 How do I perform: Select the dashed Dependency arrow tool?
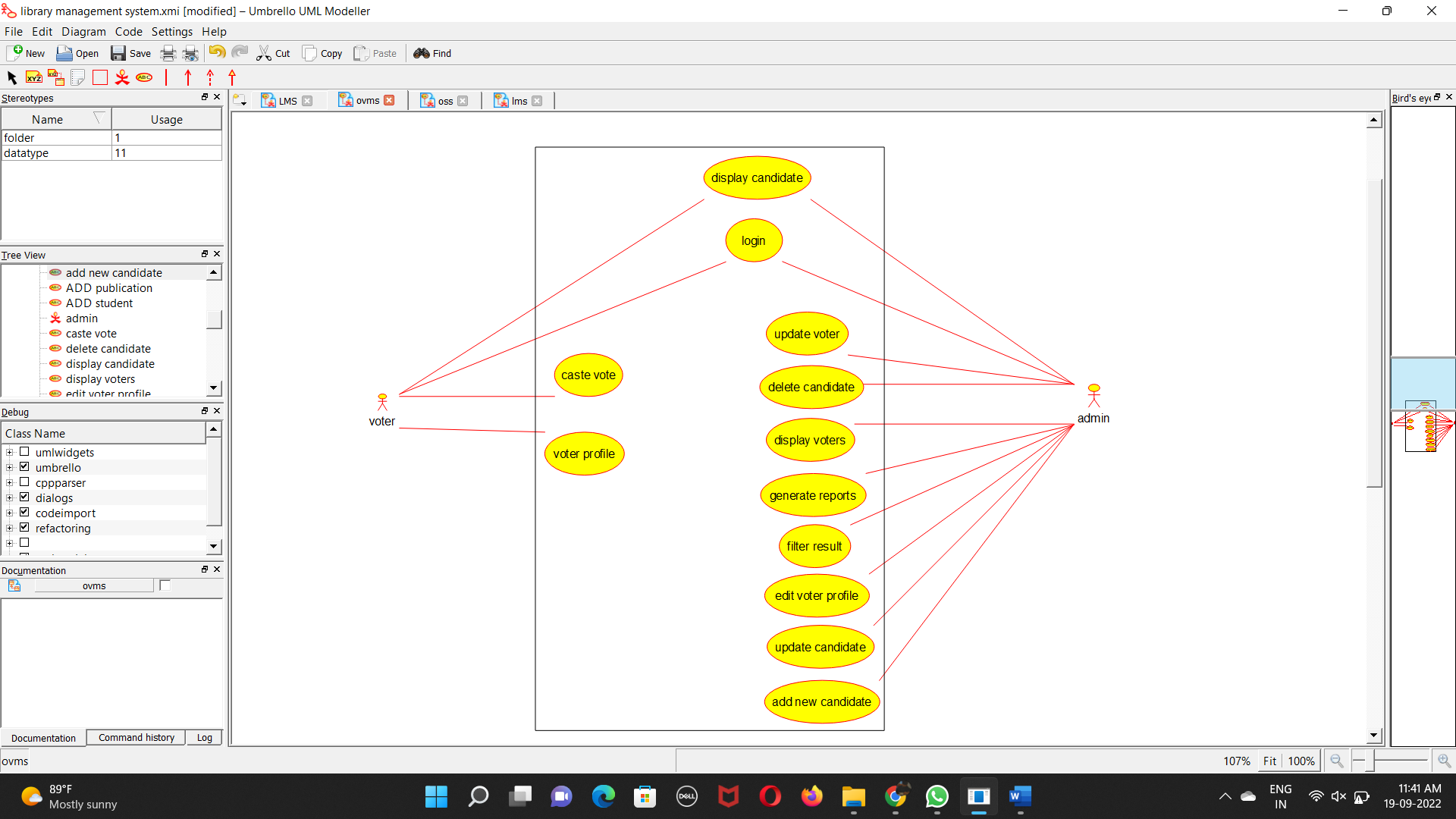[x=210, y=77]
